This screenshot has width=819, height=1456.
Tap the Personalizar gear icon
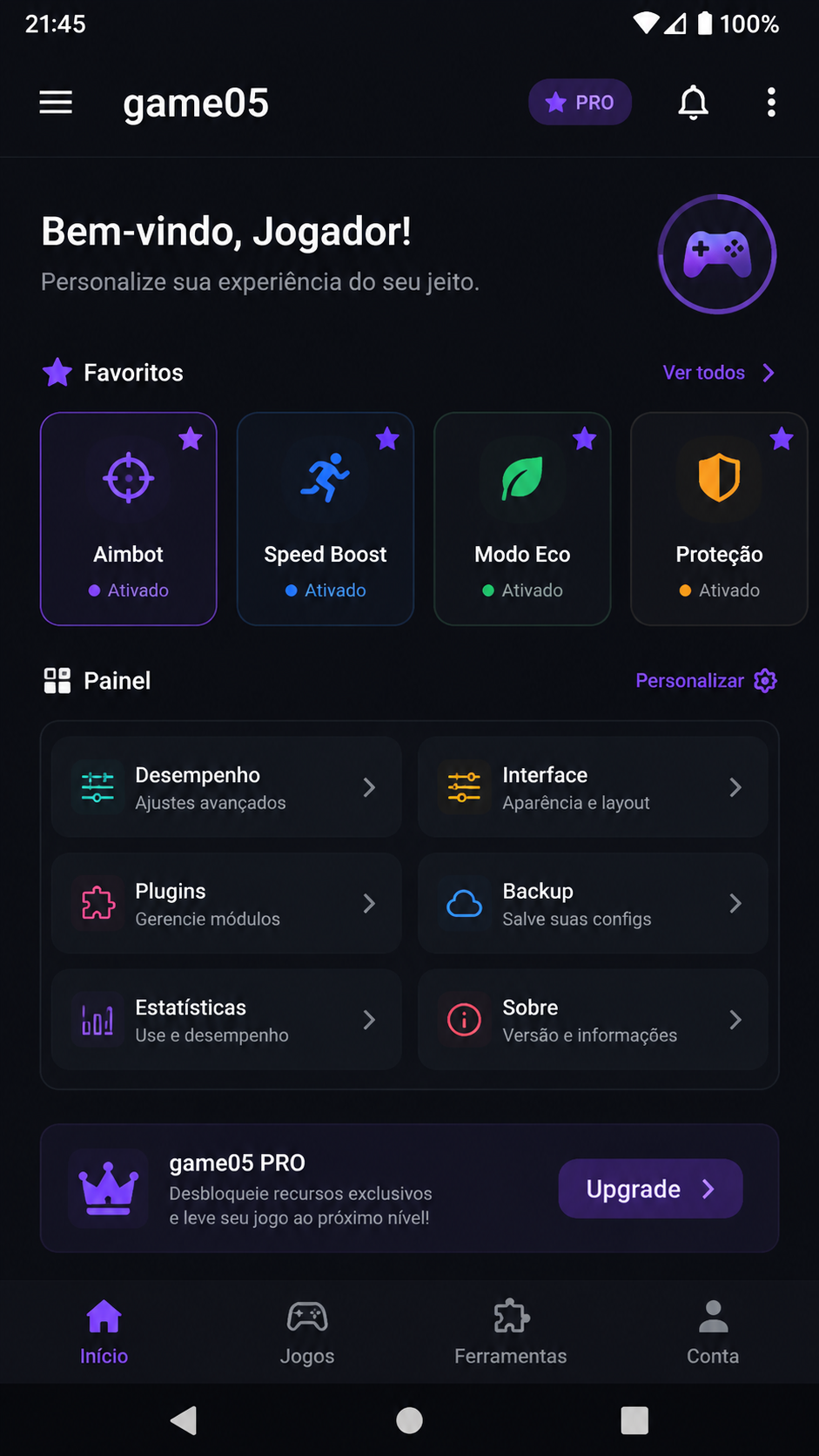[x=765, y=680]
